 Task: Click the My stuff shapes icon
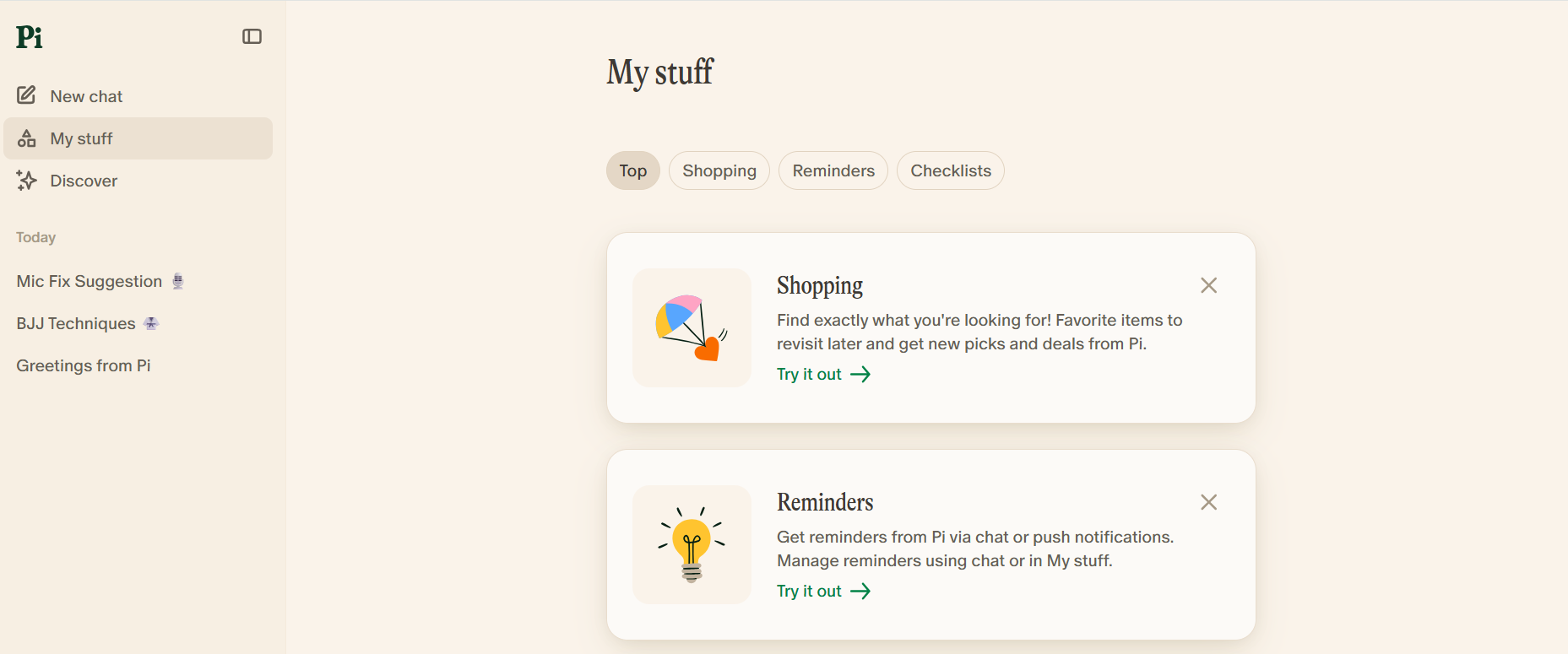[x=26, y=138]
